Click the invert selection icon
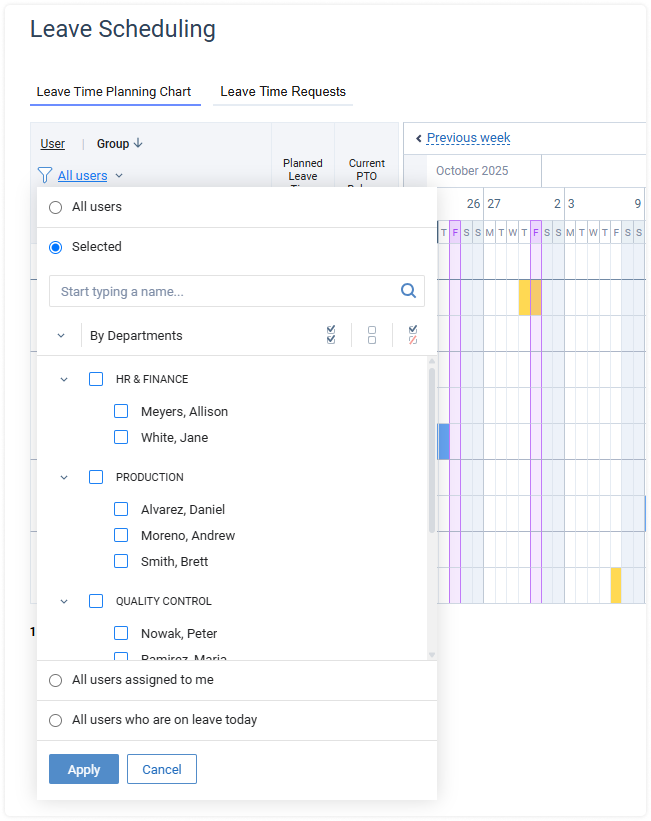Viewport: 651px width, 821px height. click(x=413, y=335)
